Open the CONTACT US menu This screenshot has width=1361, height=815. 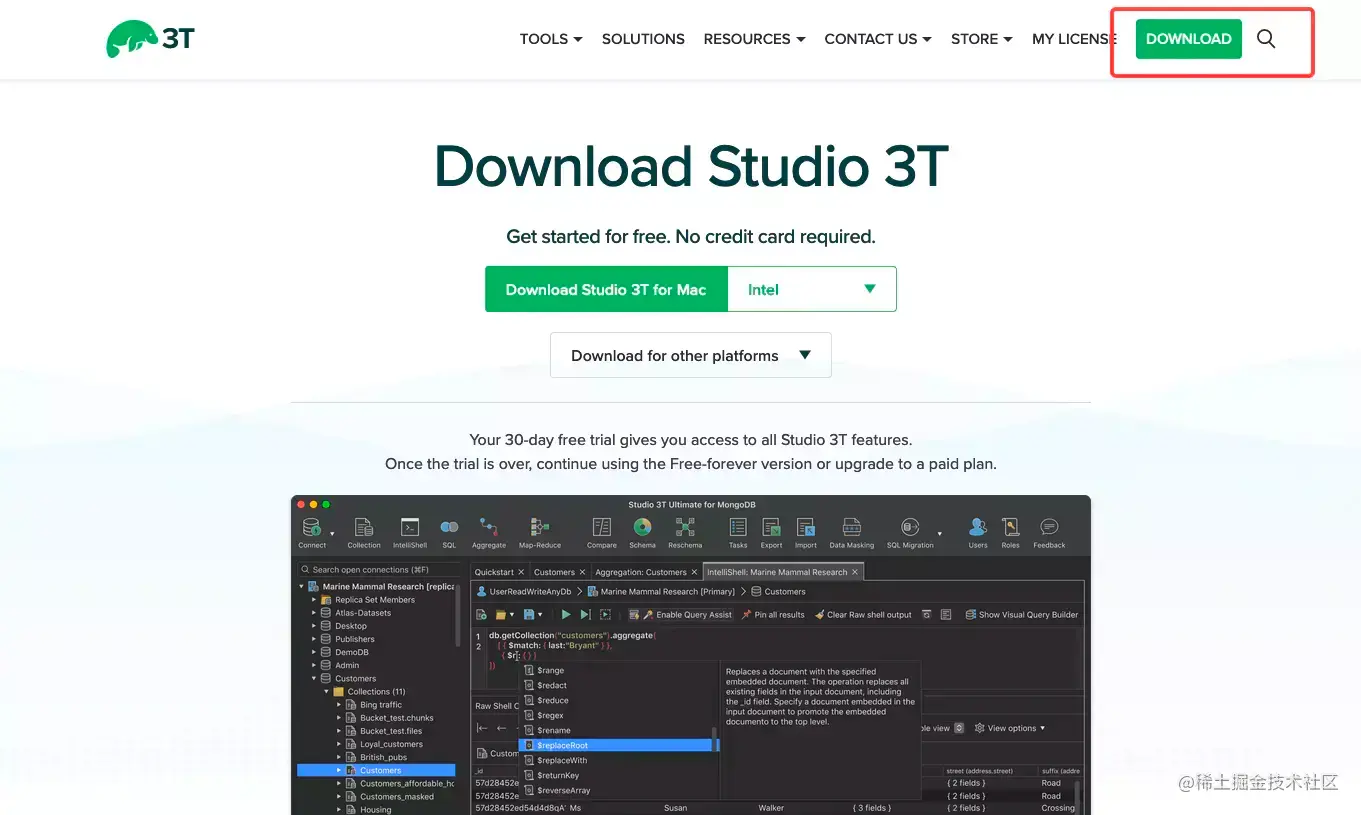878,39
